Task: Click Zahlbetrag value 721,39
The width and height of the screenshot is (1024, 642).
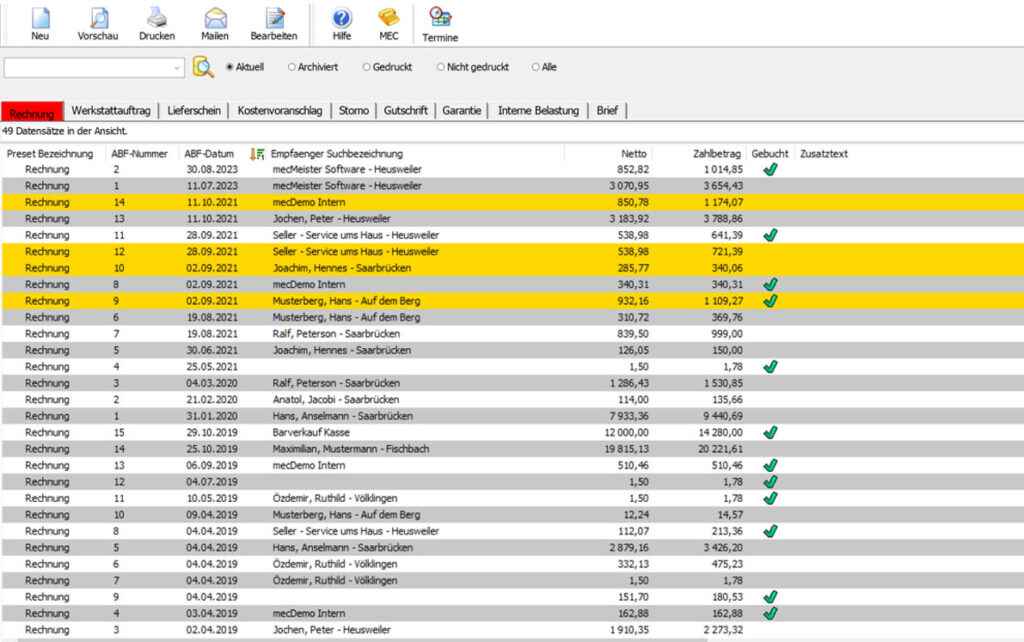Action: click(x=728, y=251)
